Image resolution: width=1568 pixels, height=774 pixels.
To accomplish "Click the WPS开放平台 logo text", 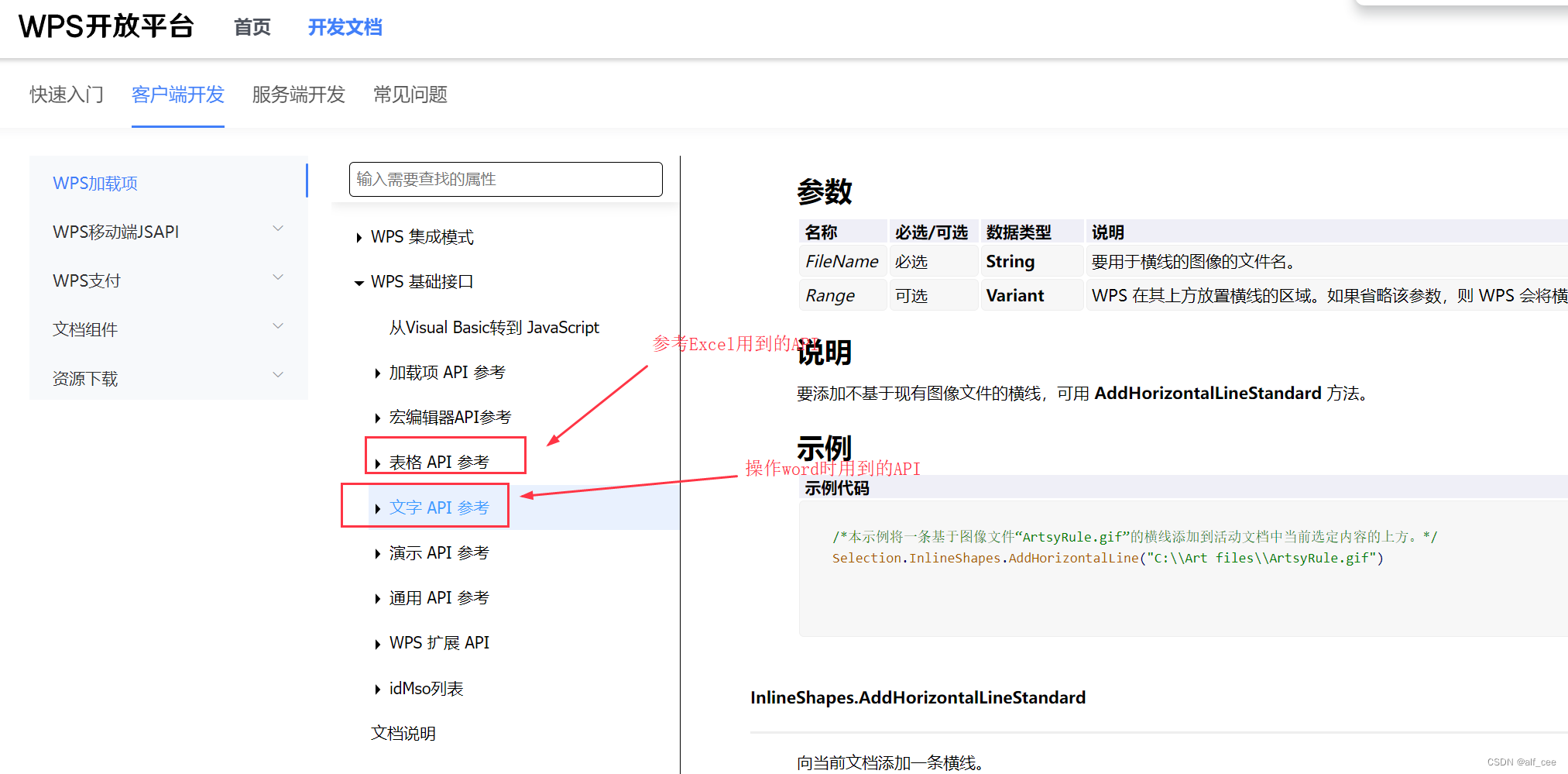I will tap(106, 26).
